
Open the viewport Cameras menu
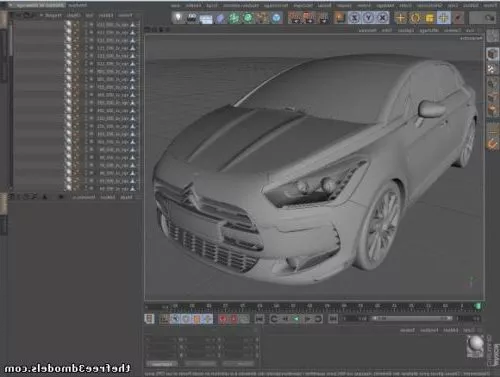pyautogui.click(x=452, y=30)
